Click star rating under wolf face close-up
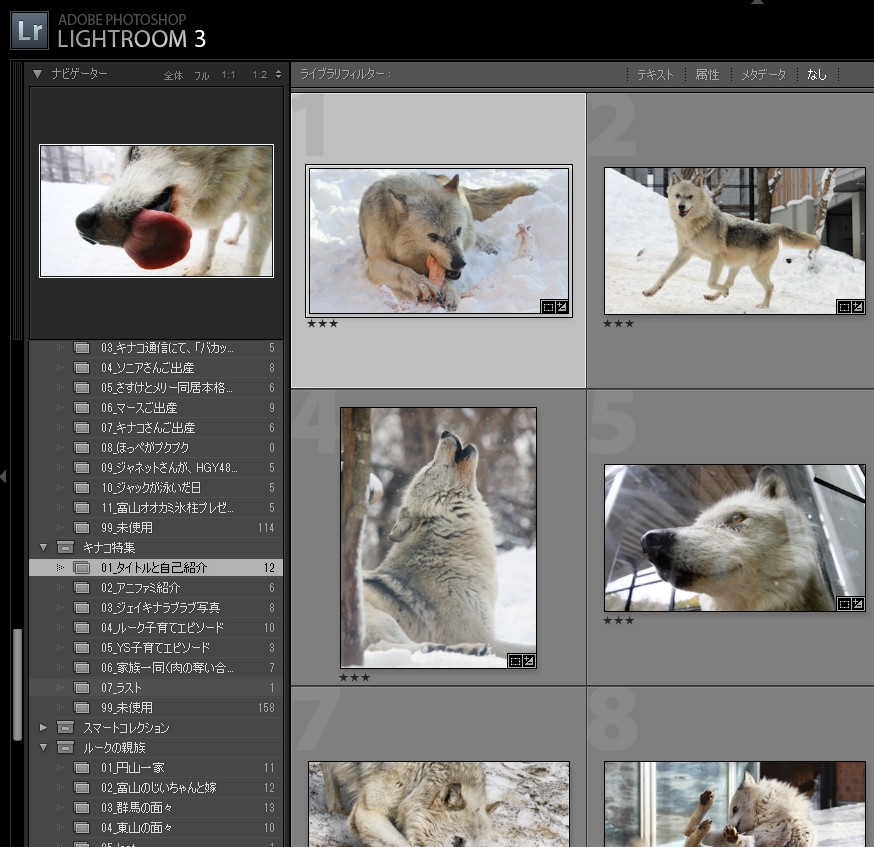This screenshot has width=874, height=847. click(x=619, y=620)
